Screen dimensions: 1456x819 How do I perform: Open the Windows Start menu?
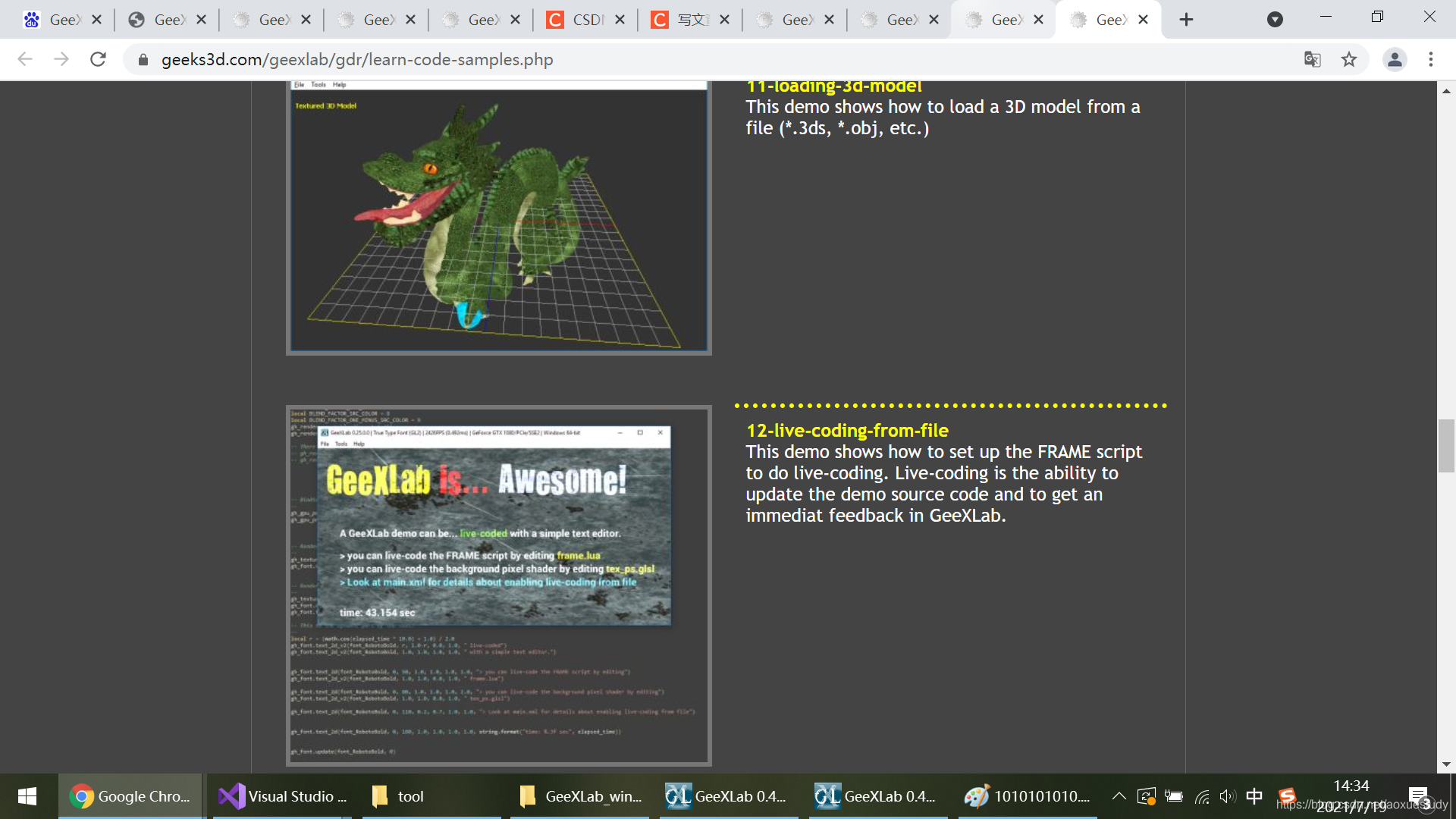(x=27, y=796)
